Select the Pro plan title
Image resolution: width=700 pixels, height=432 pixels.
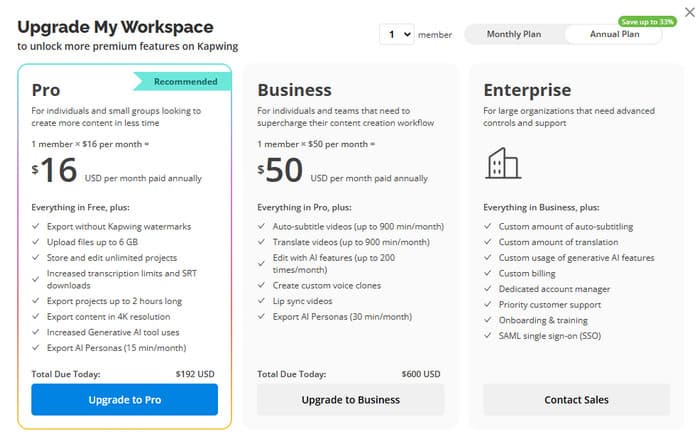click(x=46, y=90)
